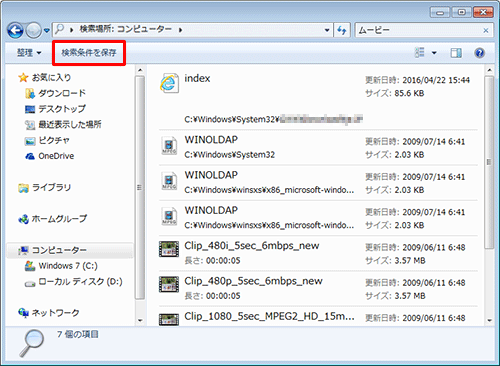Open the 整理 menu

tap(29, 53)
